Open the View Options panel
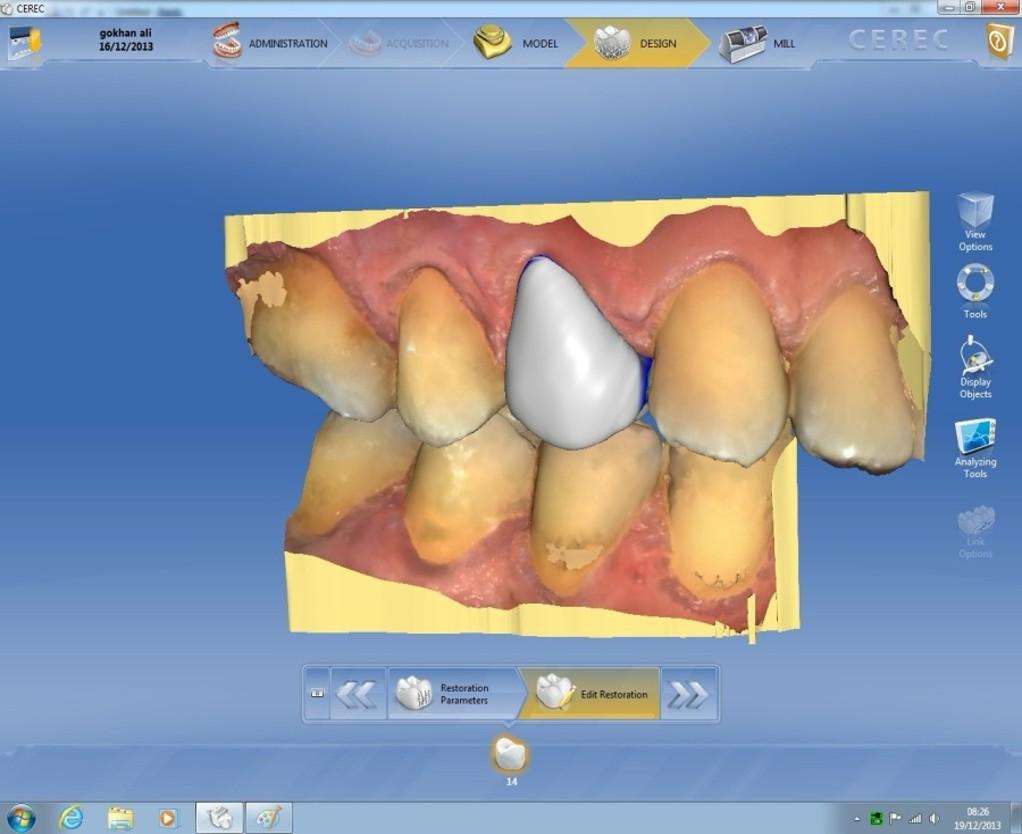The width and height of the screenshot is (1022, 834). (975, 222)
